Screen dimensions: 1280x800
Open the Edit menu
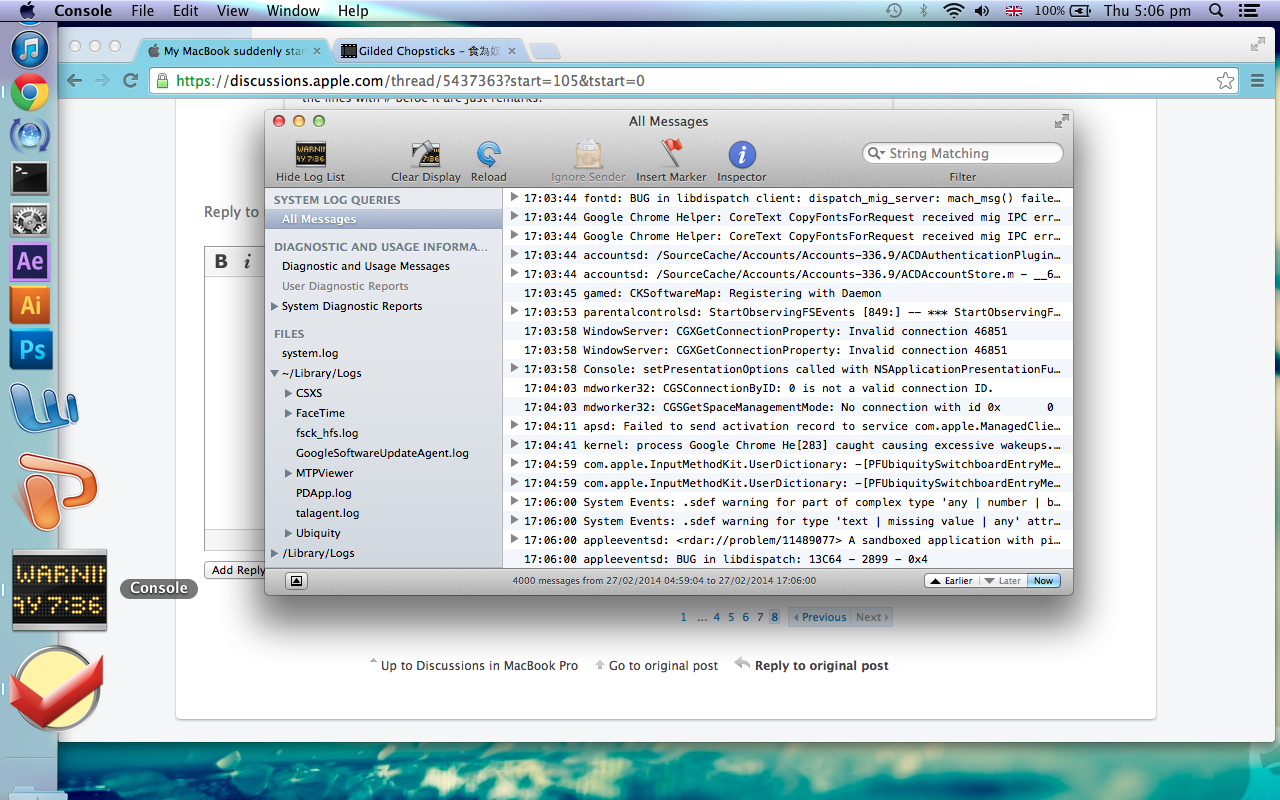[x=185, y=11]
